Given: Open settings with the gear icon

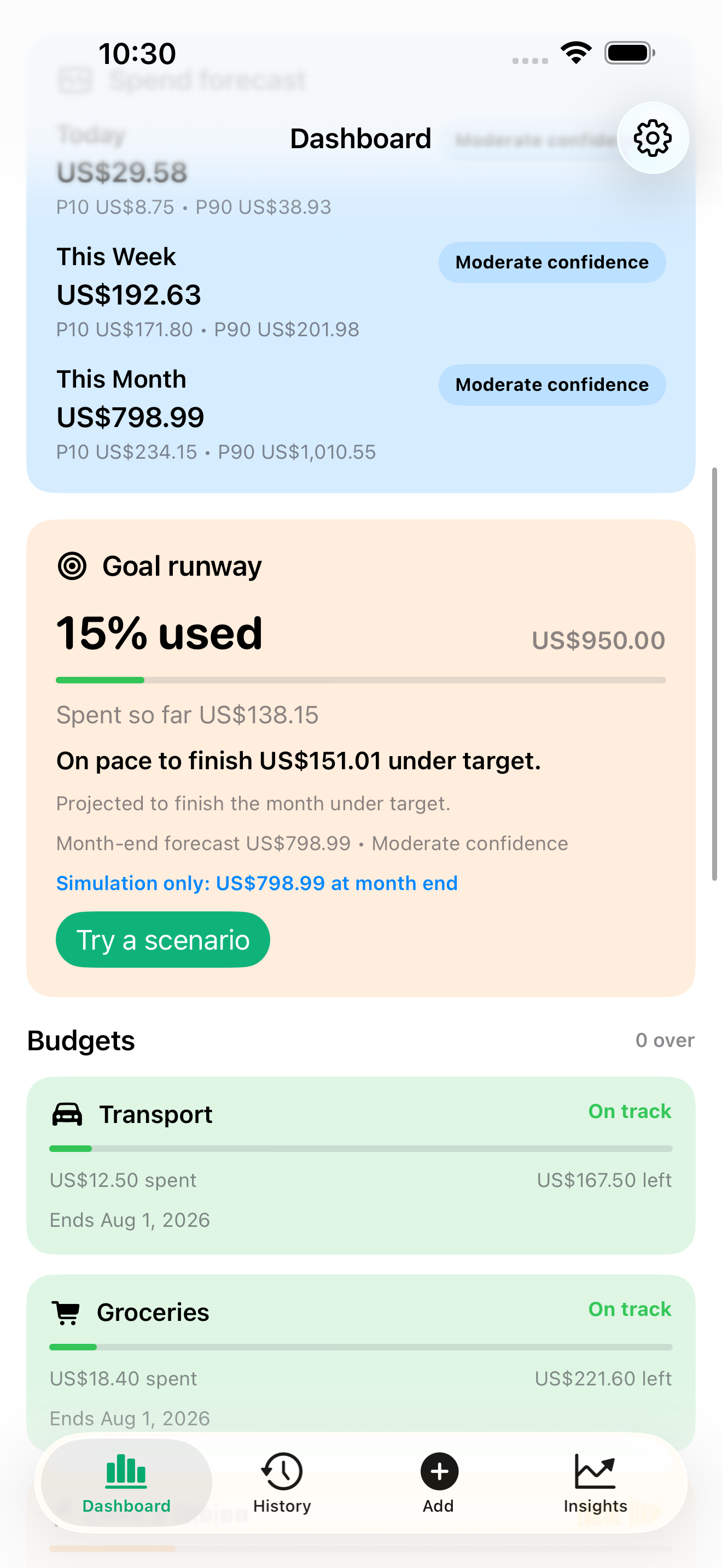Looking at the screenshot, I should (653, 138).
